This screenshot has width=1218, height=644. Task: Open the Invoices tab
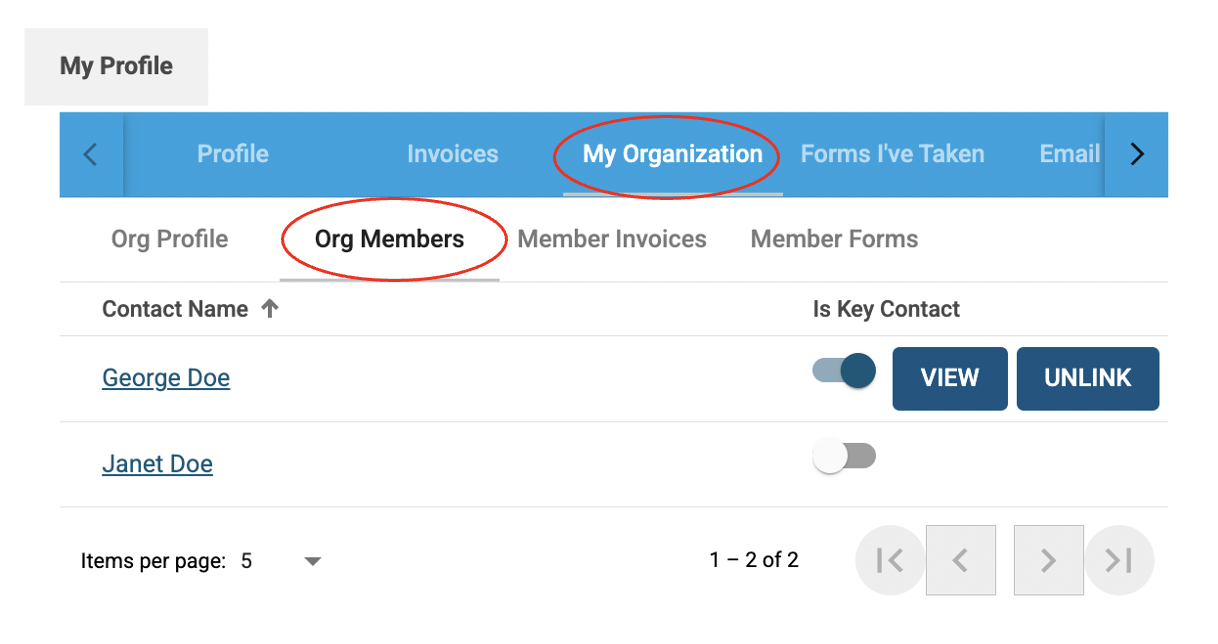click(x=452, y=154)
